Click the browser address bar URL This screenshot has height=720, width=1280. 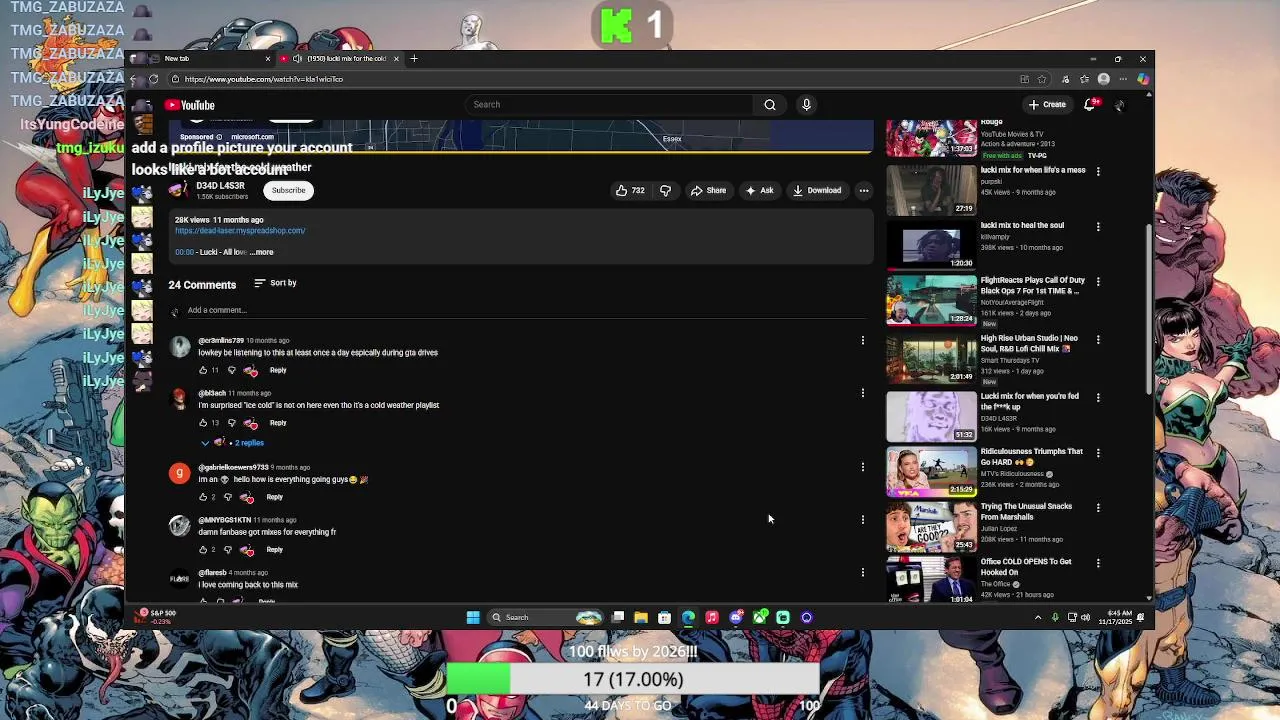263,79
